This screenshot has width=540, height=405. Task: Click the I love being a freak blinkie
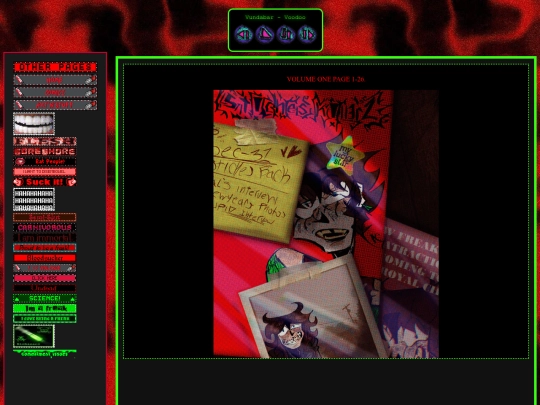(x=45, y=319)
